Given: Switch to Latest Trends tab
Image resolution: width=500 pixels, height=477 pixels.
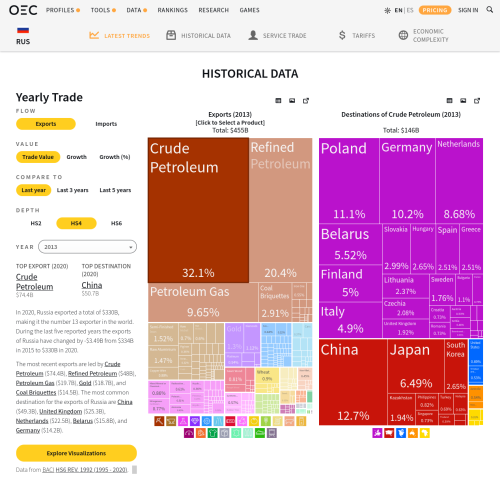Looking at the screenshot, I should pos(119,35).
